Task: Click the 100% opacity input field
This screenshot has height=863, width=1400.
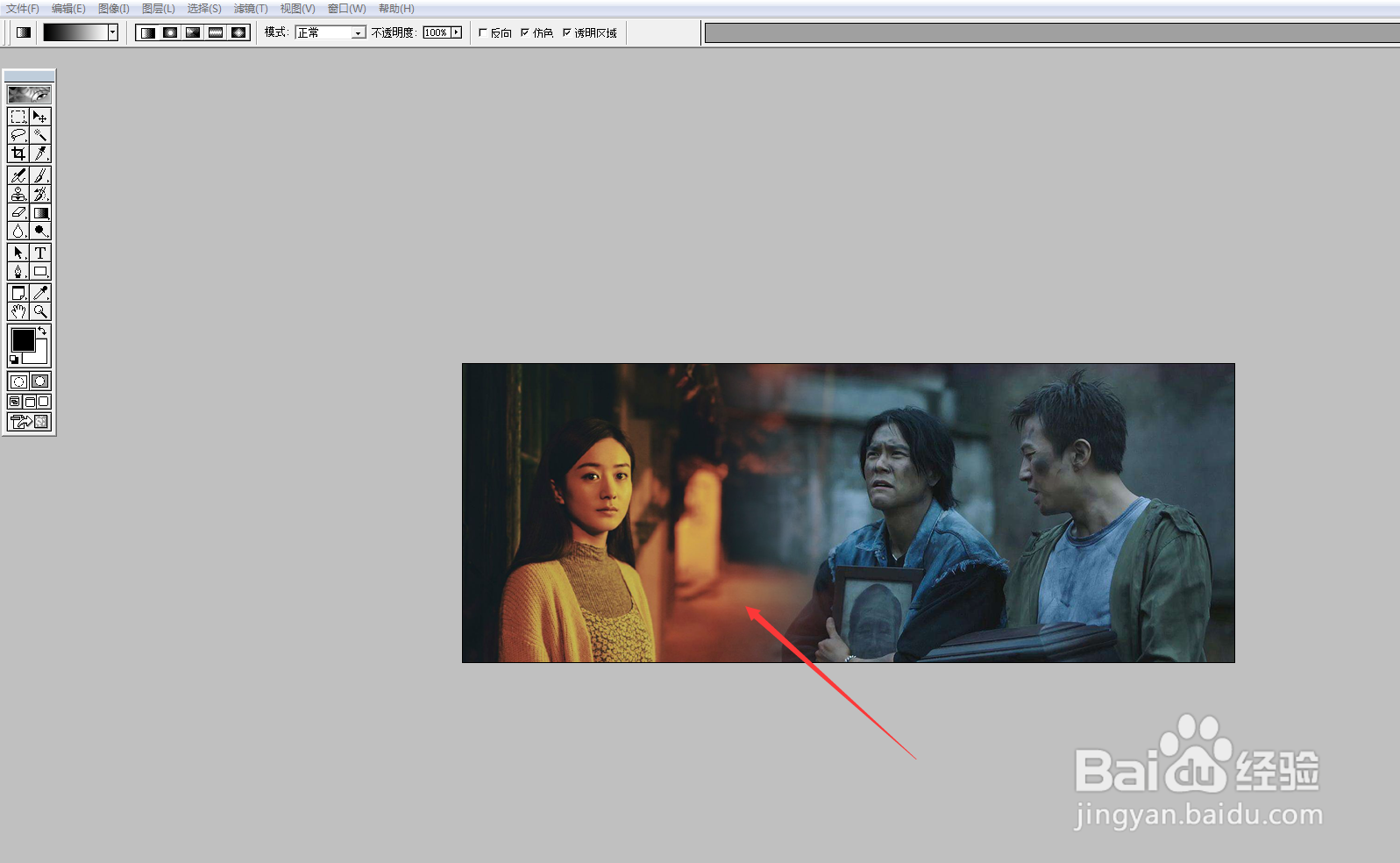Action: pyautogui.click(x=437, y=32)
